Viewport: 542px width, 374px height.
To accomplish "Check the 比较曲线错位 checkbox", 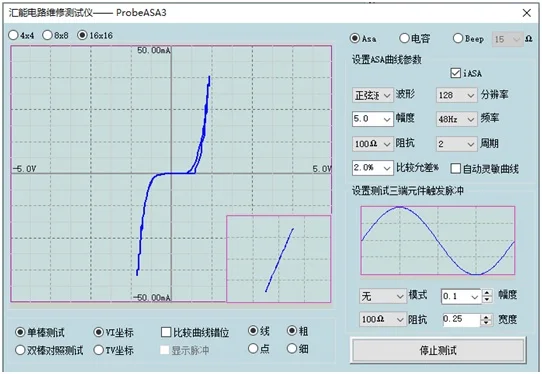I will click(x=166, y=332).
